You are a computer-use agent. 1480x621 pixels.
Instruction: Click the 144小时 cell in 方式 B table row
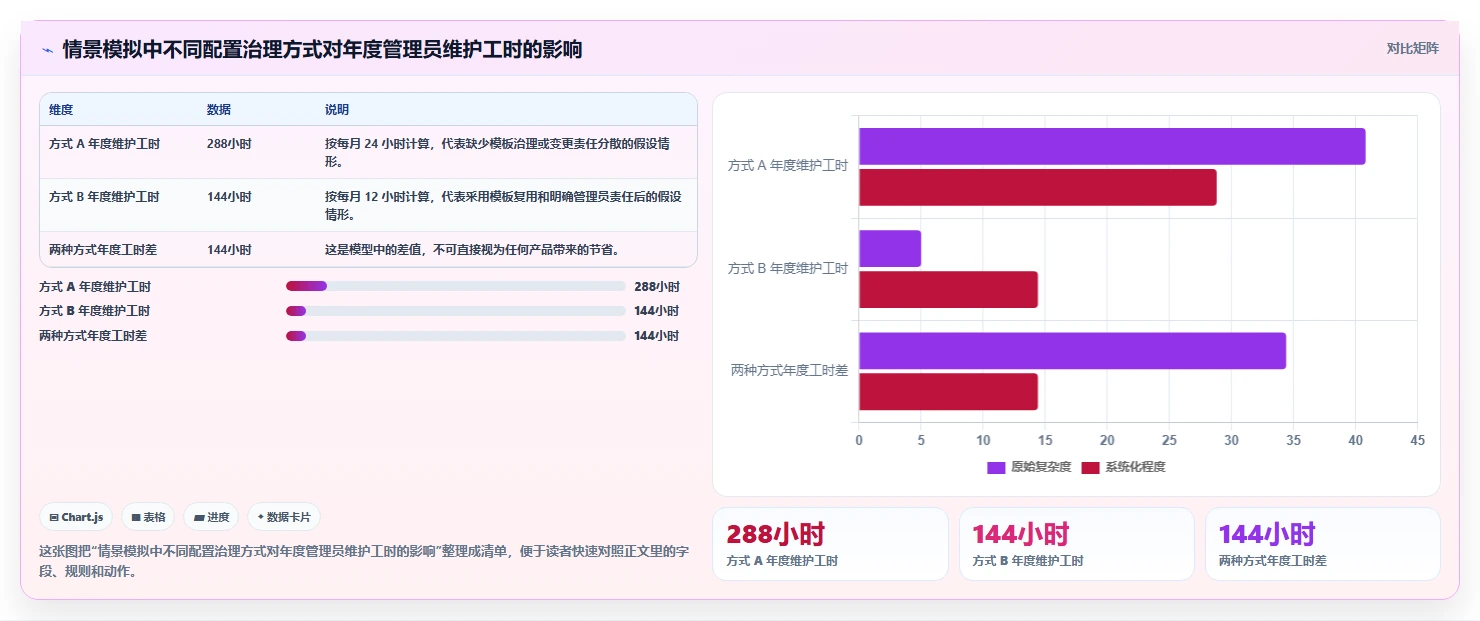click(229, 197)
